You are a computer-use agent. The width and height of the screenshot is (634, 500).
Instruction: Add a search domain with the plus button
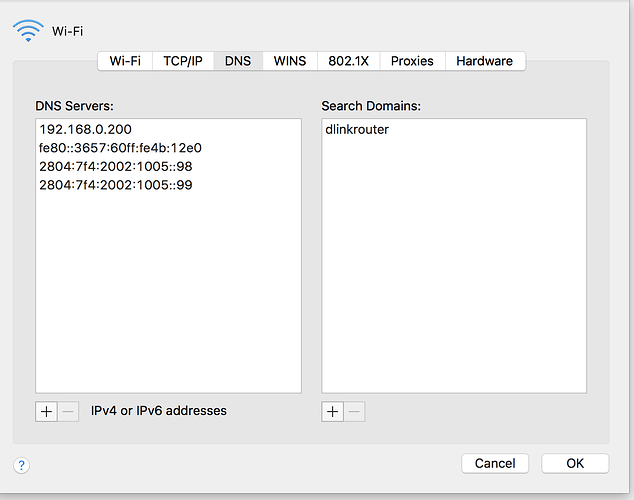click(x=332, y=411)
